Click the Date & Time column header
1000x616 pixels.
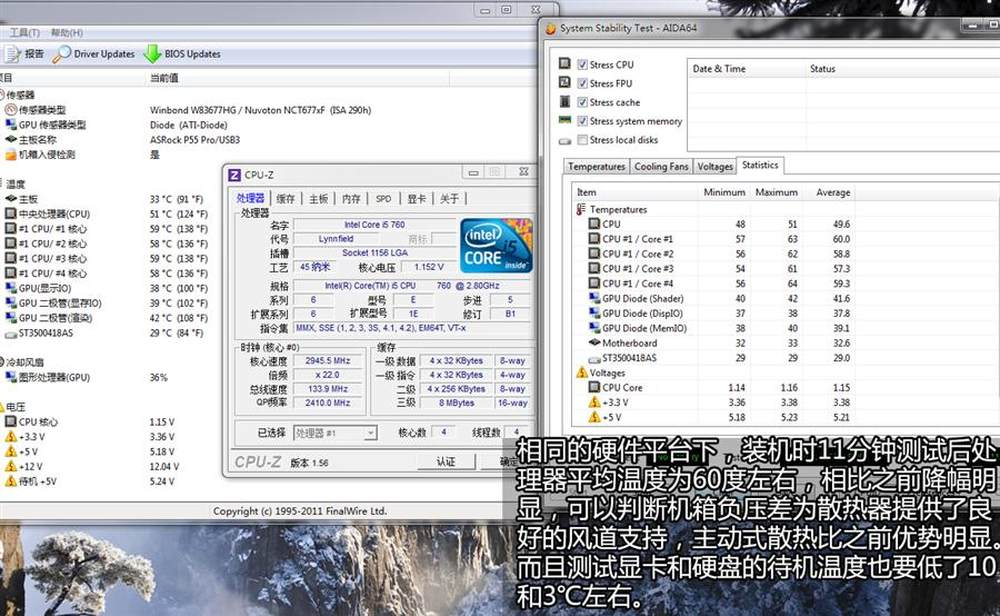click(719, 68)
